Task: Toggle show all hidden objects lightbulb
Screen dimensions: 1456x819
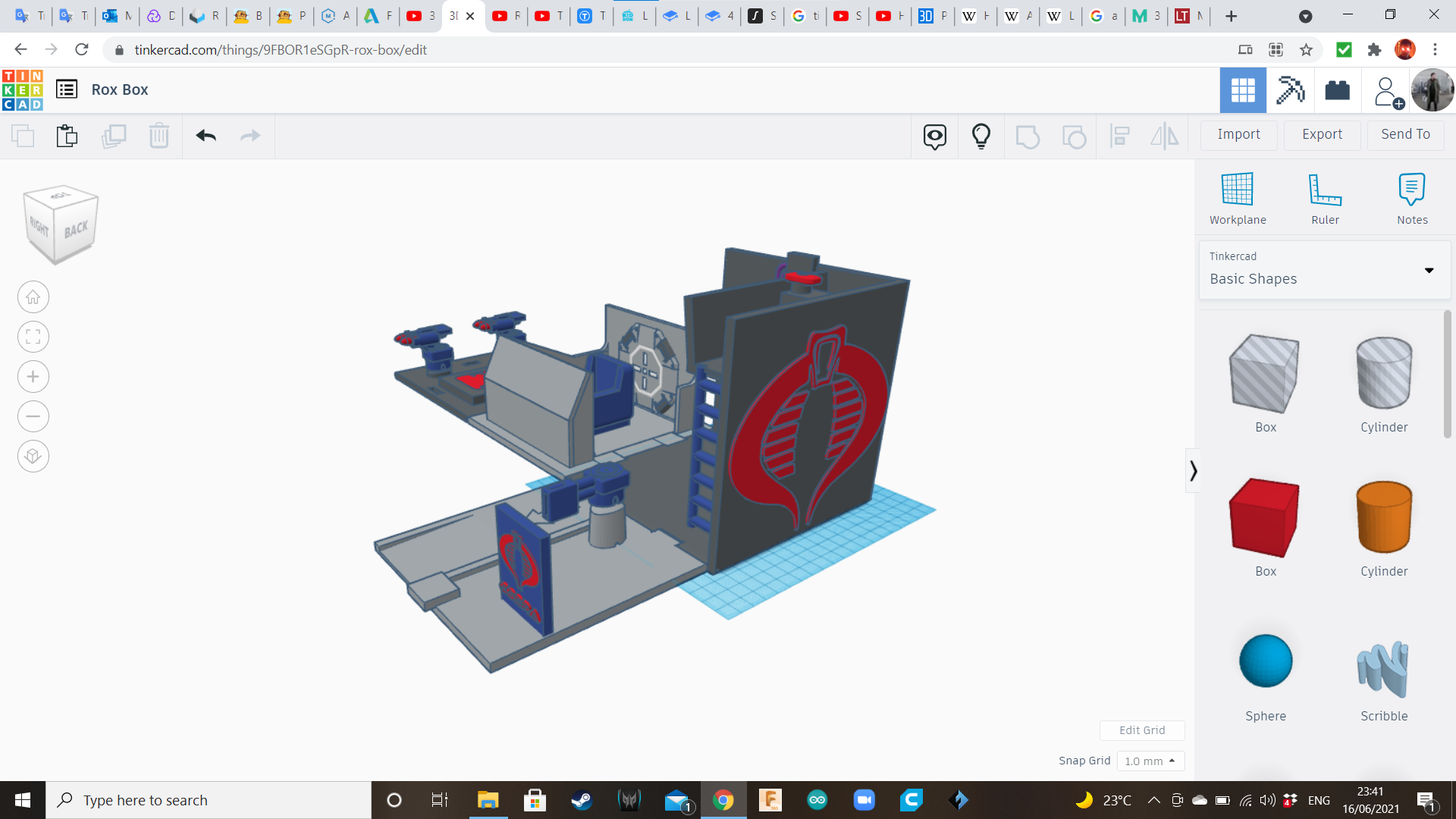Action: point(981,136)
